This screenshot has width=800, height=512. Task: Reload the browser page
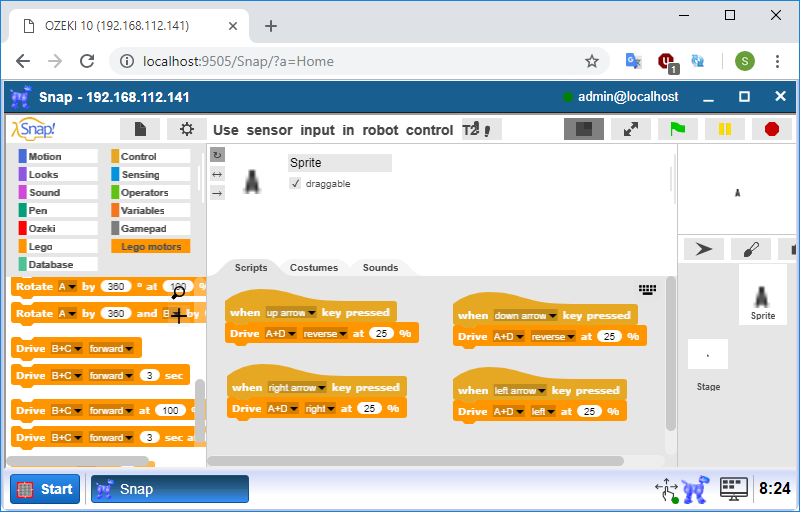coord(87,61)
